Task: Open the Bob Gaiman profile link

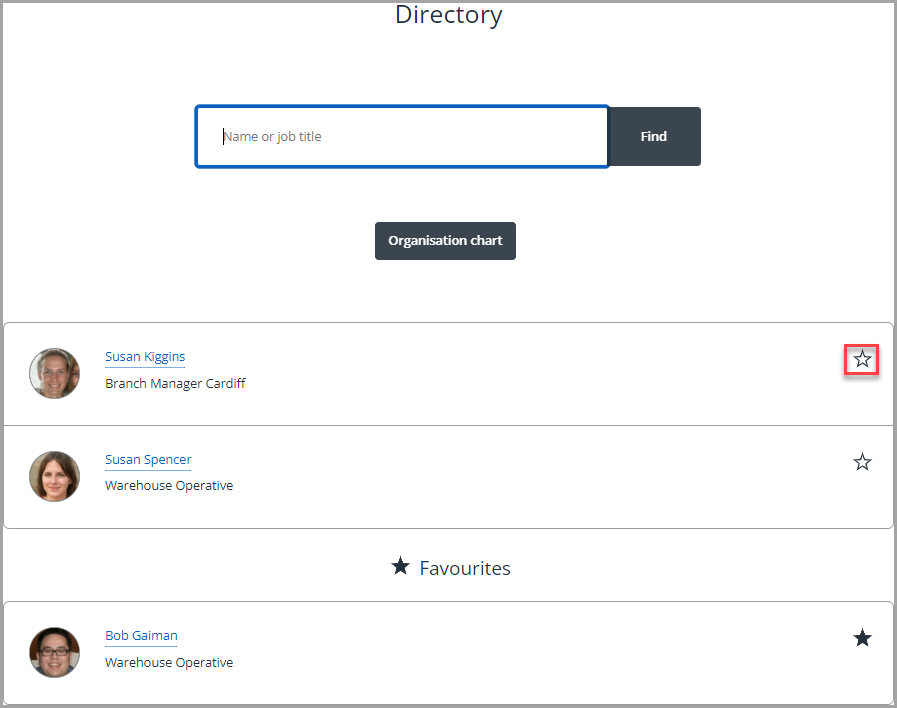Action: [x=141, y=636]
